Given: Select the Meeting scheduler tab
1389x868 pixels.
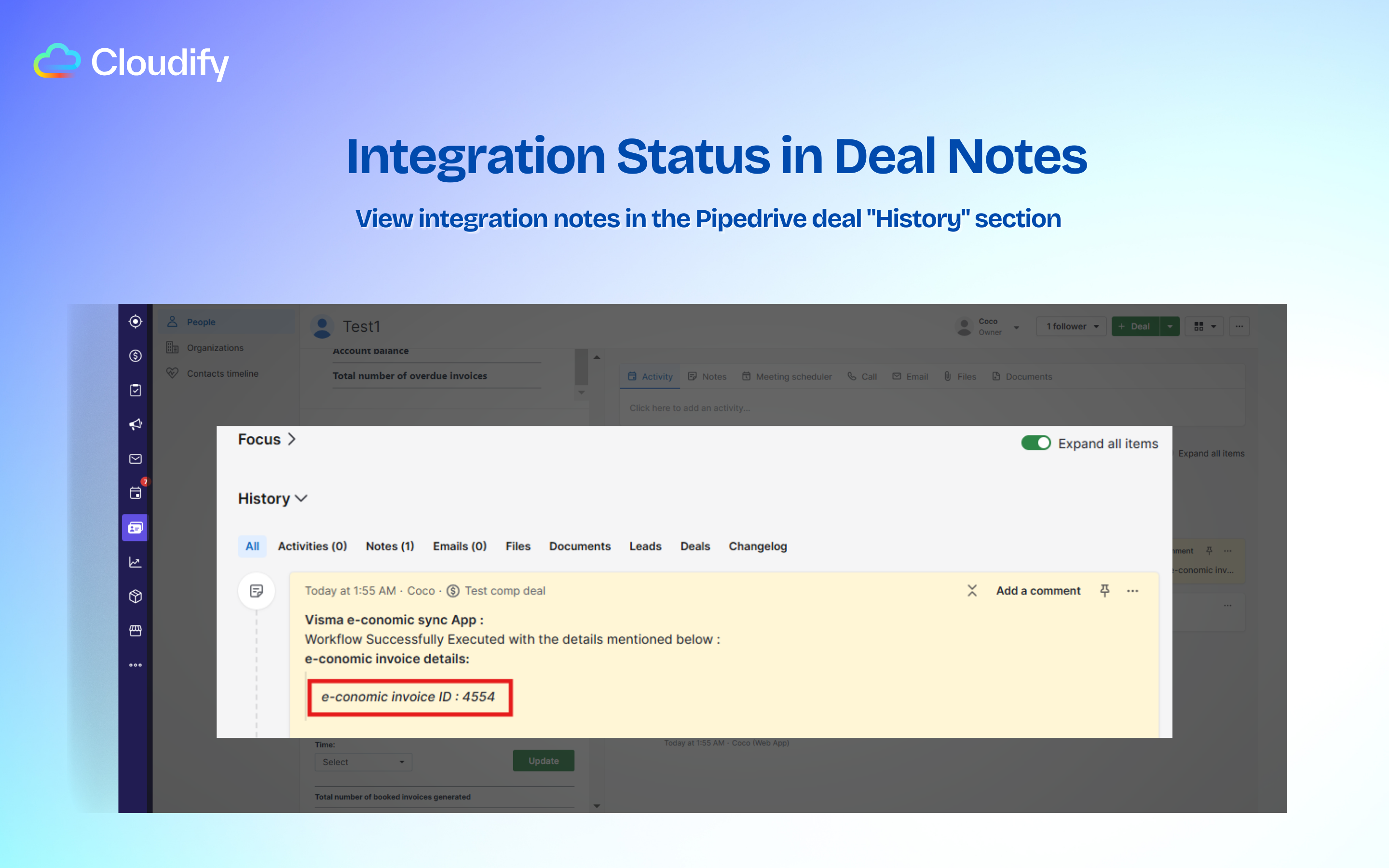Looking at the screenshot, I should (787, 377).
